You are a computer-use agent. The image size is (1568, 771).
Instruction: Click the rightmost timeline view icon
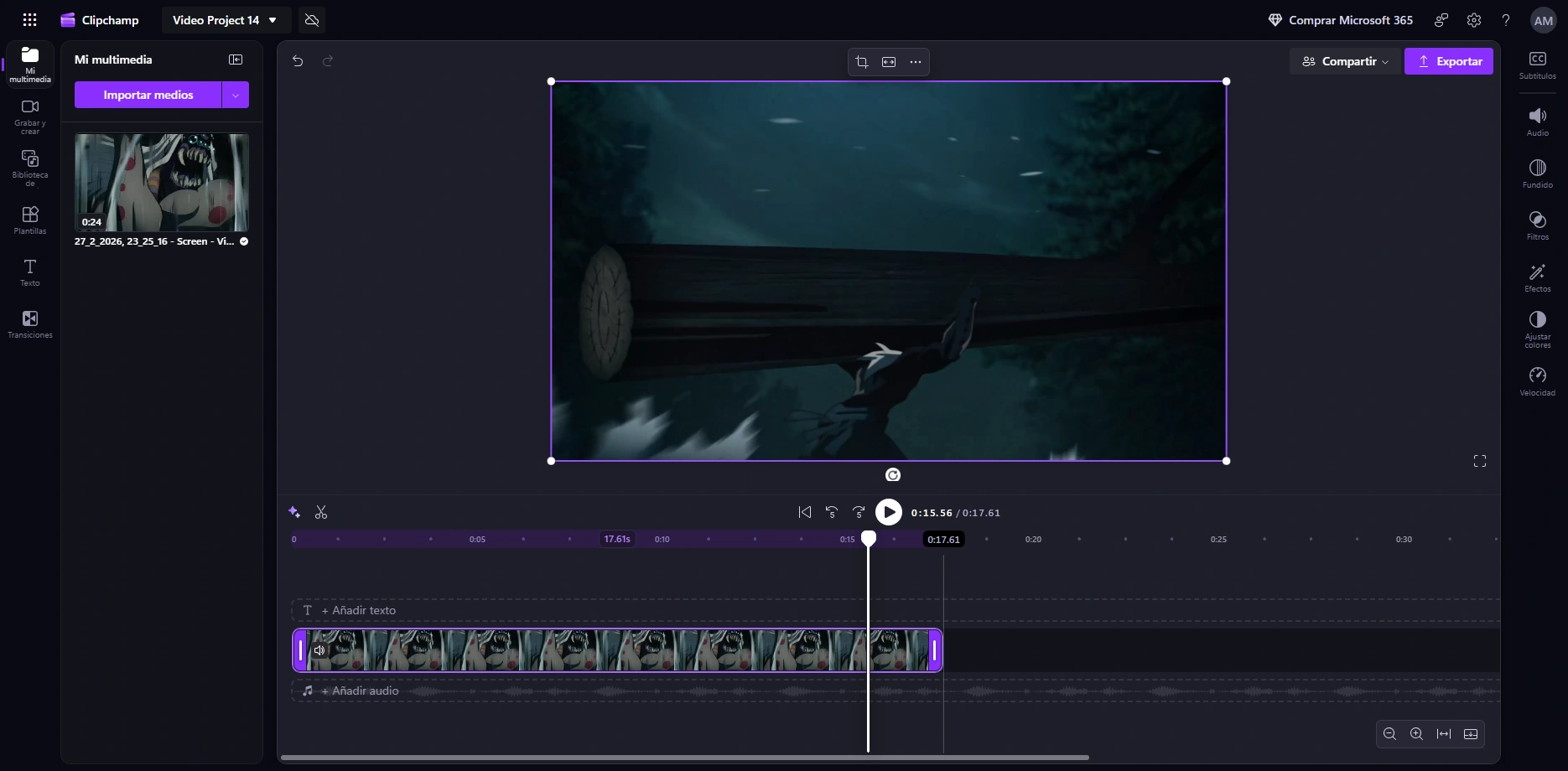point(1471,734)
